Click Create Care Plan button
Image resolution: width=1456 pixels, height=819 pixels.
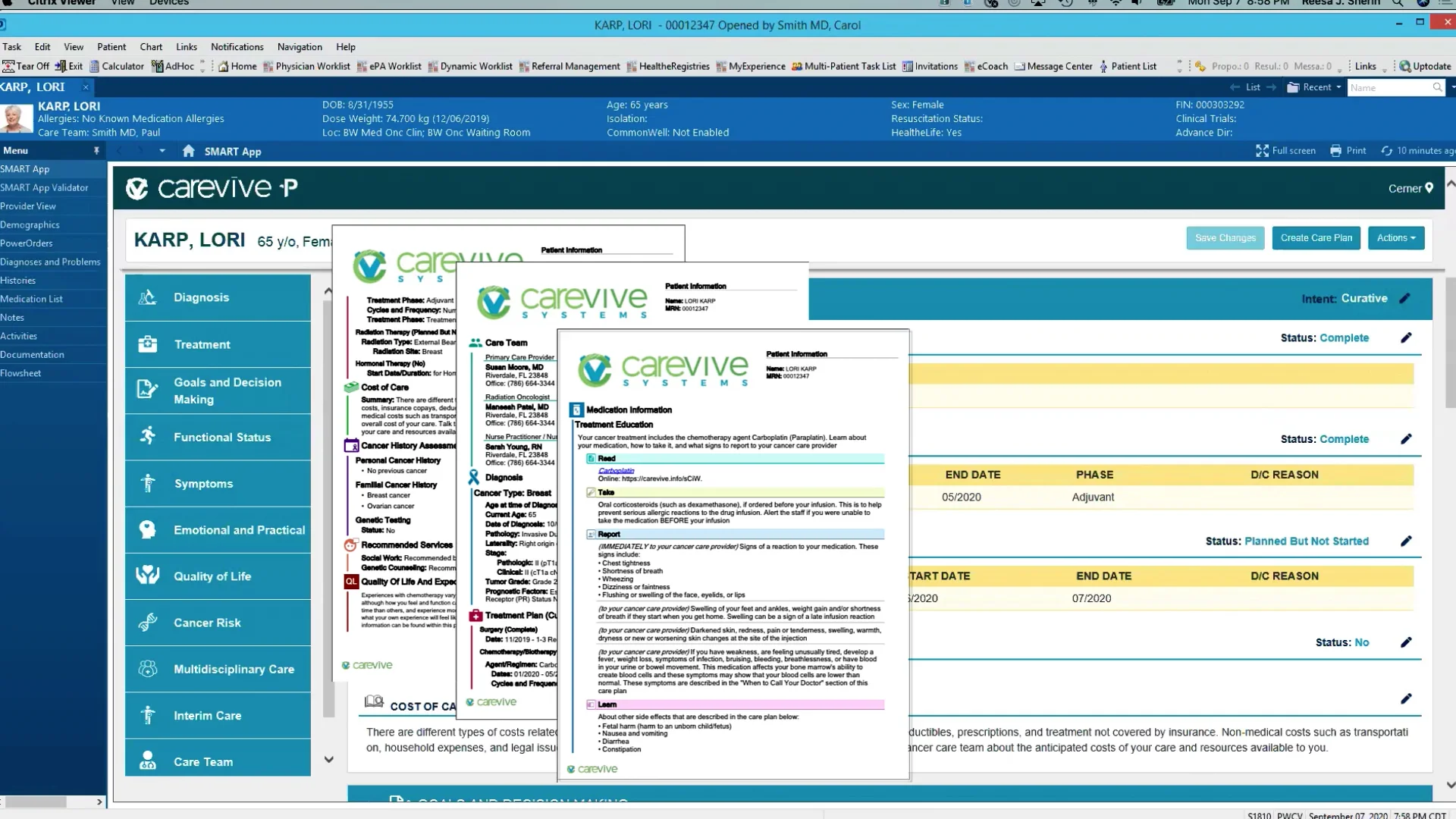click(1316, 238)
